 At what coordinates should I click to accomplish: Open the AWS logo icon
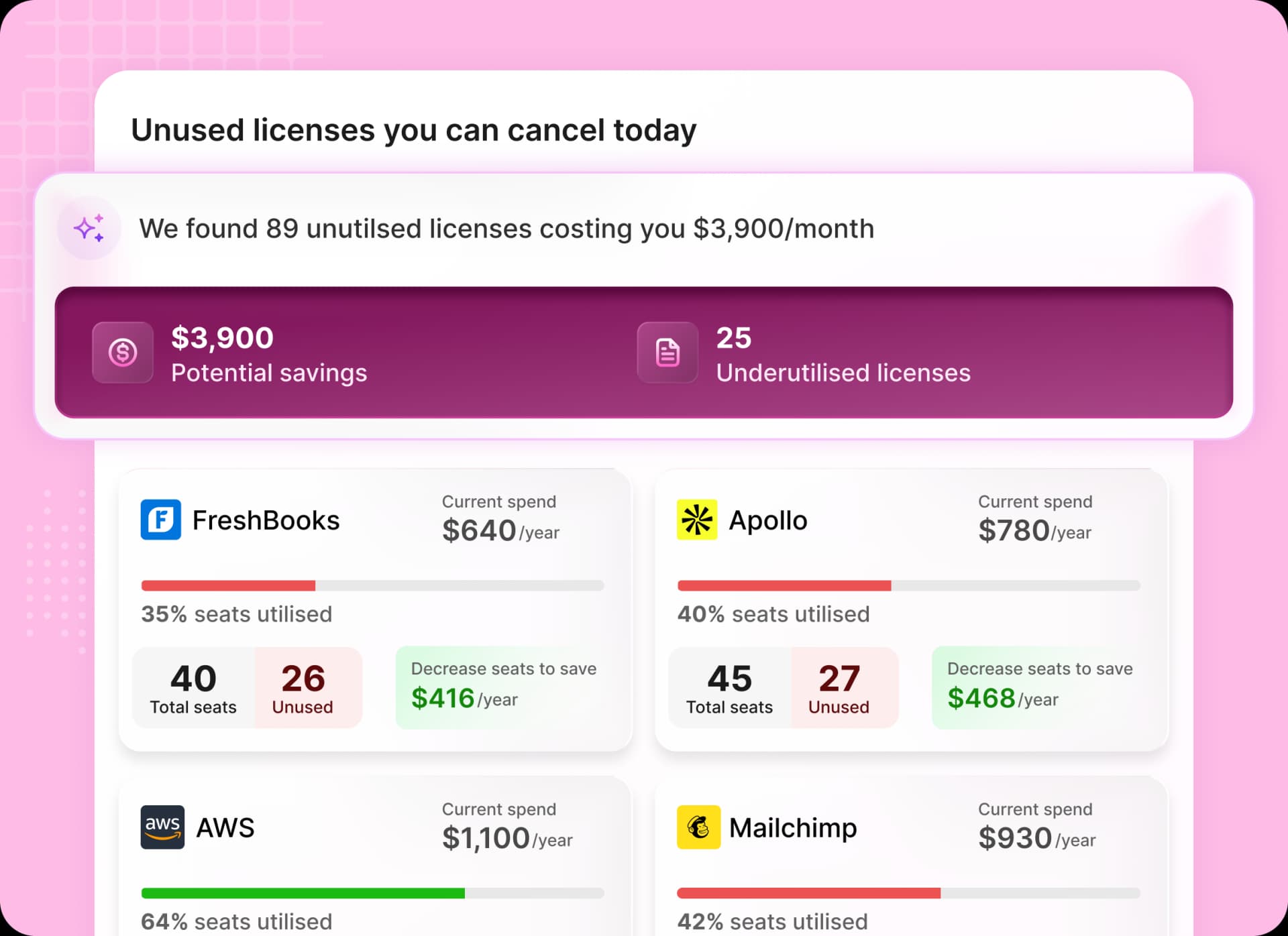162,827
